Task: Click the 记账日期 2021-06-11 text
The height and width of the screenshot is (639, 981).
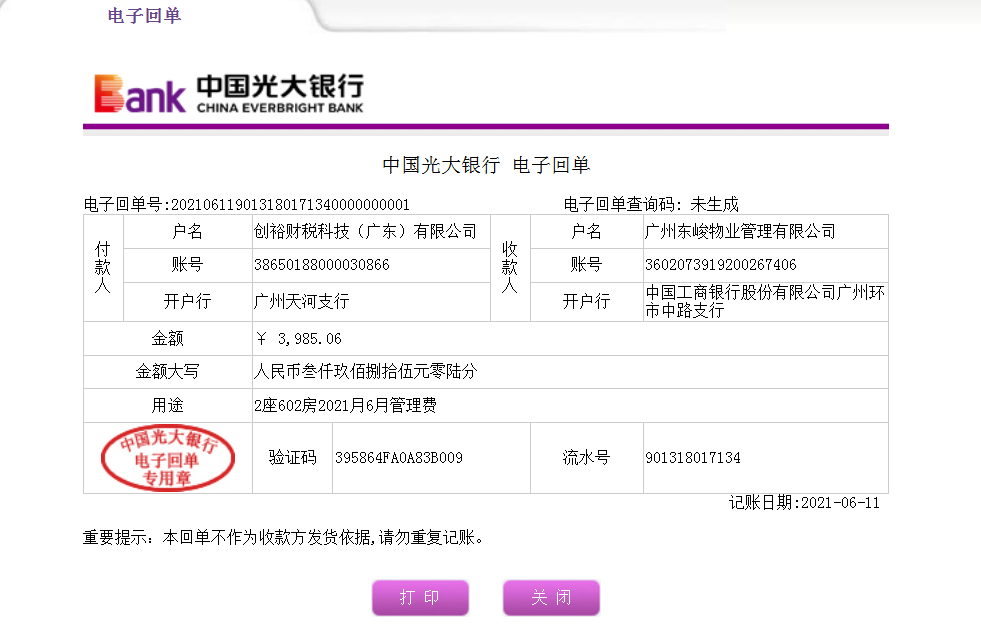Action: [804, 503]
